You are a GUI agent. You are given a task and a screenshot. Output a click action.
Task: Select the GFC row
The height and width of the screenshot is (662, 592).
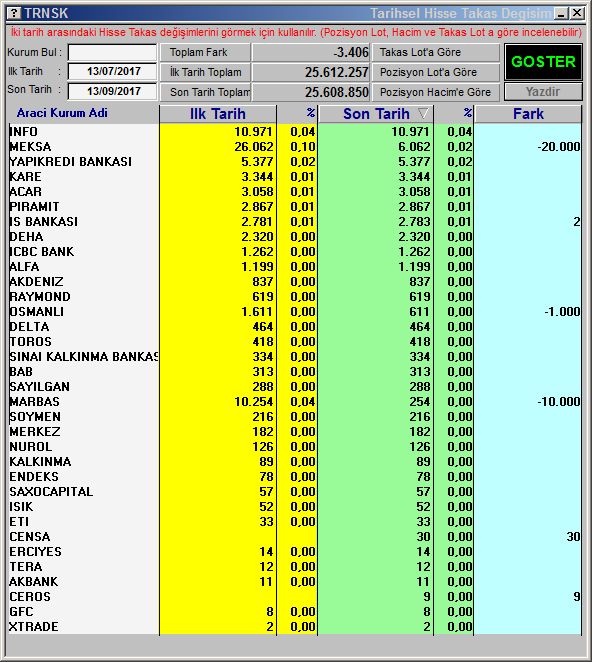point(295,611)
